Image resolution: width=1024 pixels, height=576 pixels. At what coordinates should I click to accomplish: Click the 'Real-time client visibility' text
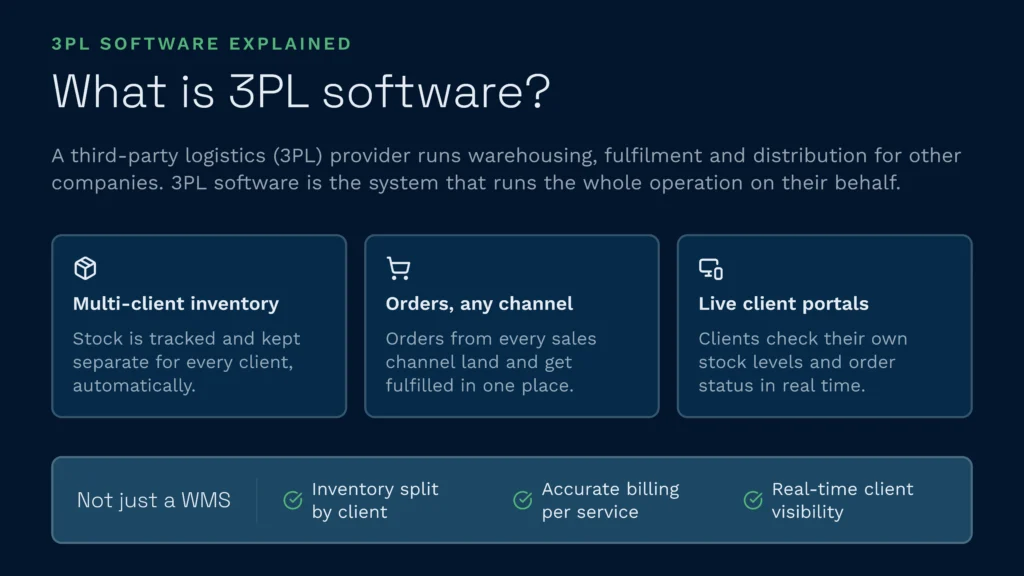[842, 500]
